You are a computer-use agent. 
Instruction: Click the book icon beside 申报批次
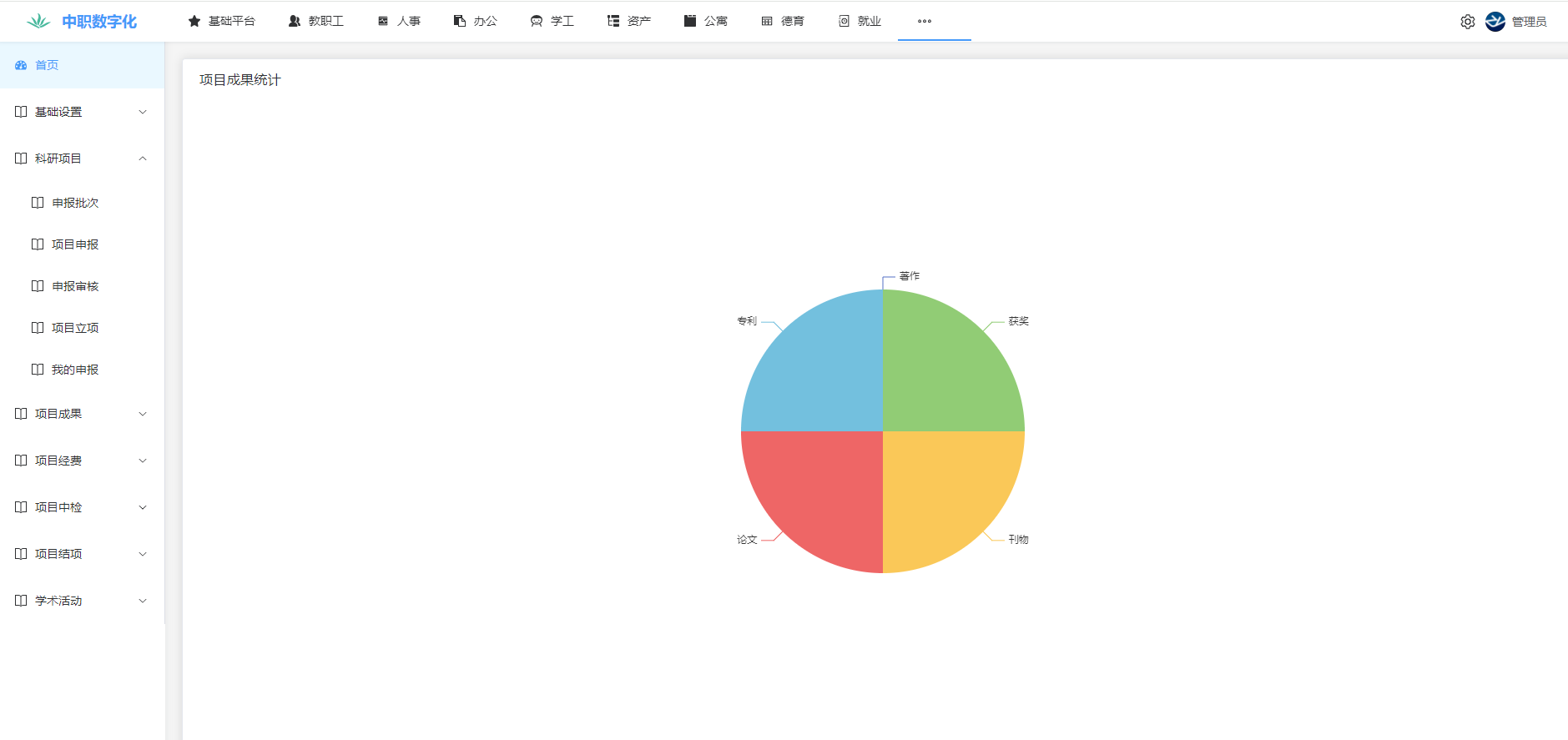pos(38,203)
